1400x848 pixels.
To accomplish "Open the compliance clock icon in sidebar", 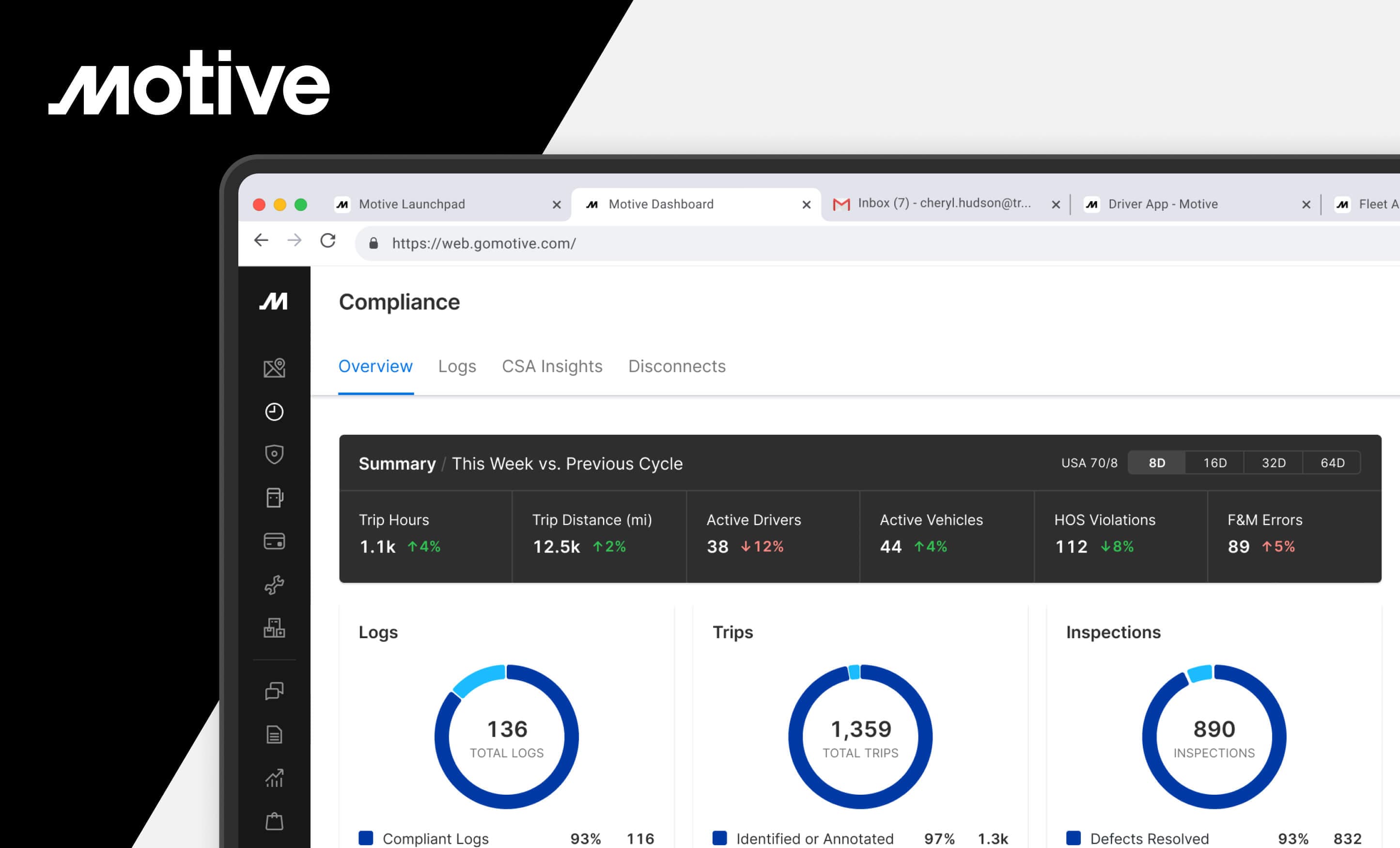I will [275, 411].
